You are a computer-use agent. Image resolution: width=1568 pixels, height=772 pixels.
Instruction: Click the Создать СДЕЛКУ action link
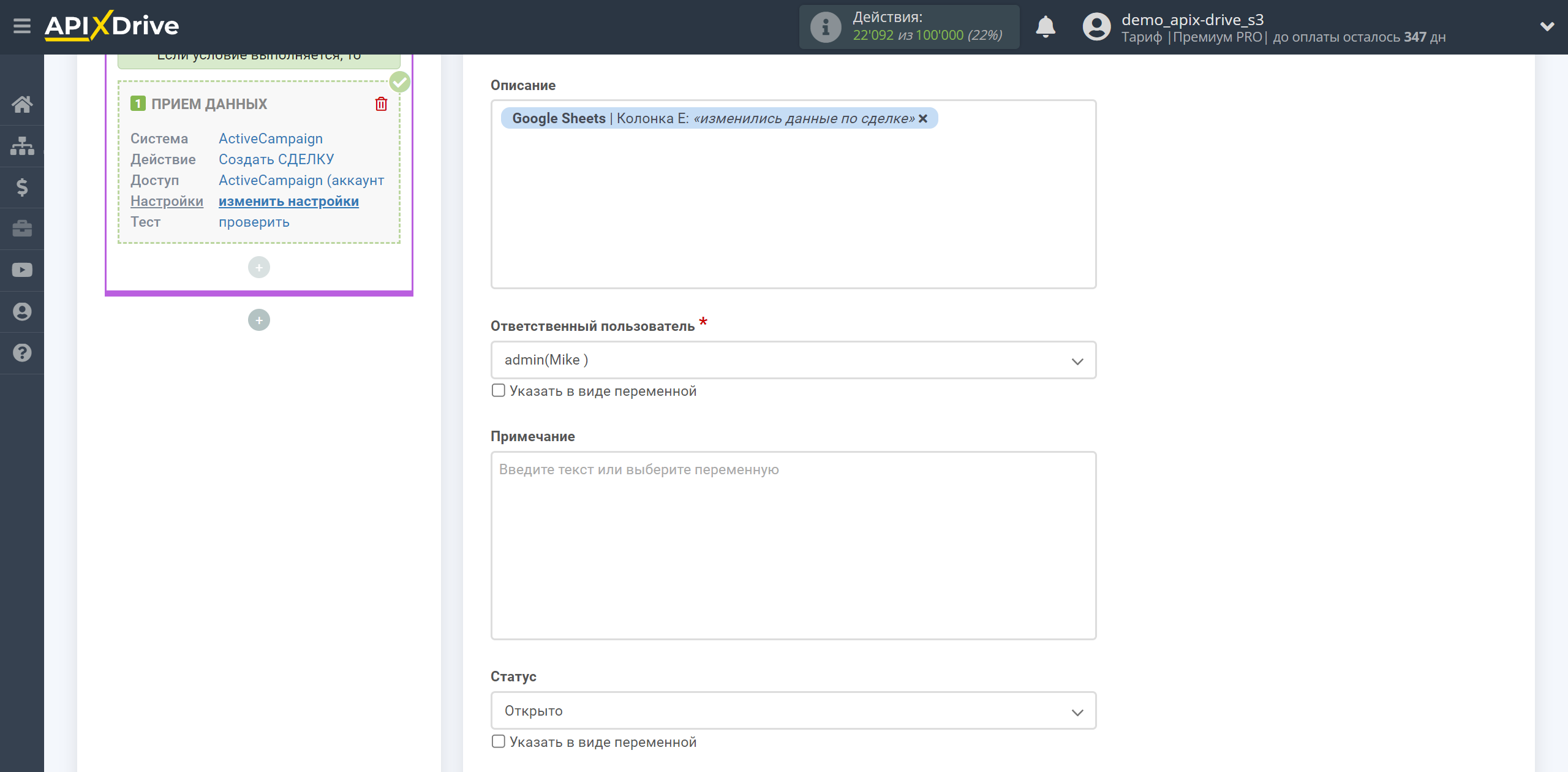click(x=276, y=160)
